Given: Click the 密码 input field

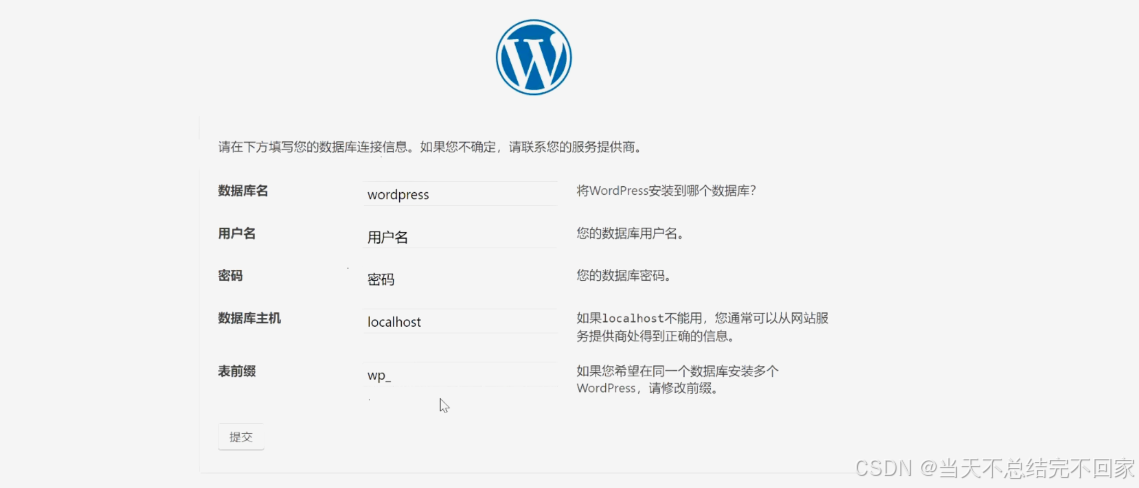Looking at the screenshot, I should 461,279.
